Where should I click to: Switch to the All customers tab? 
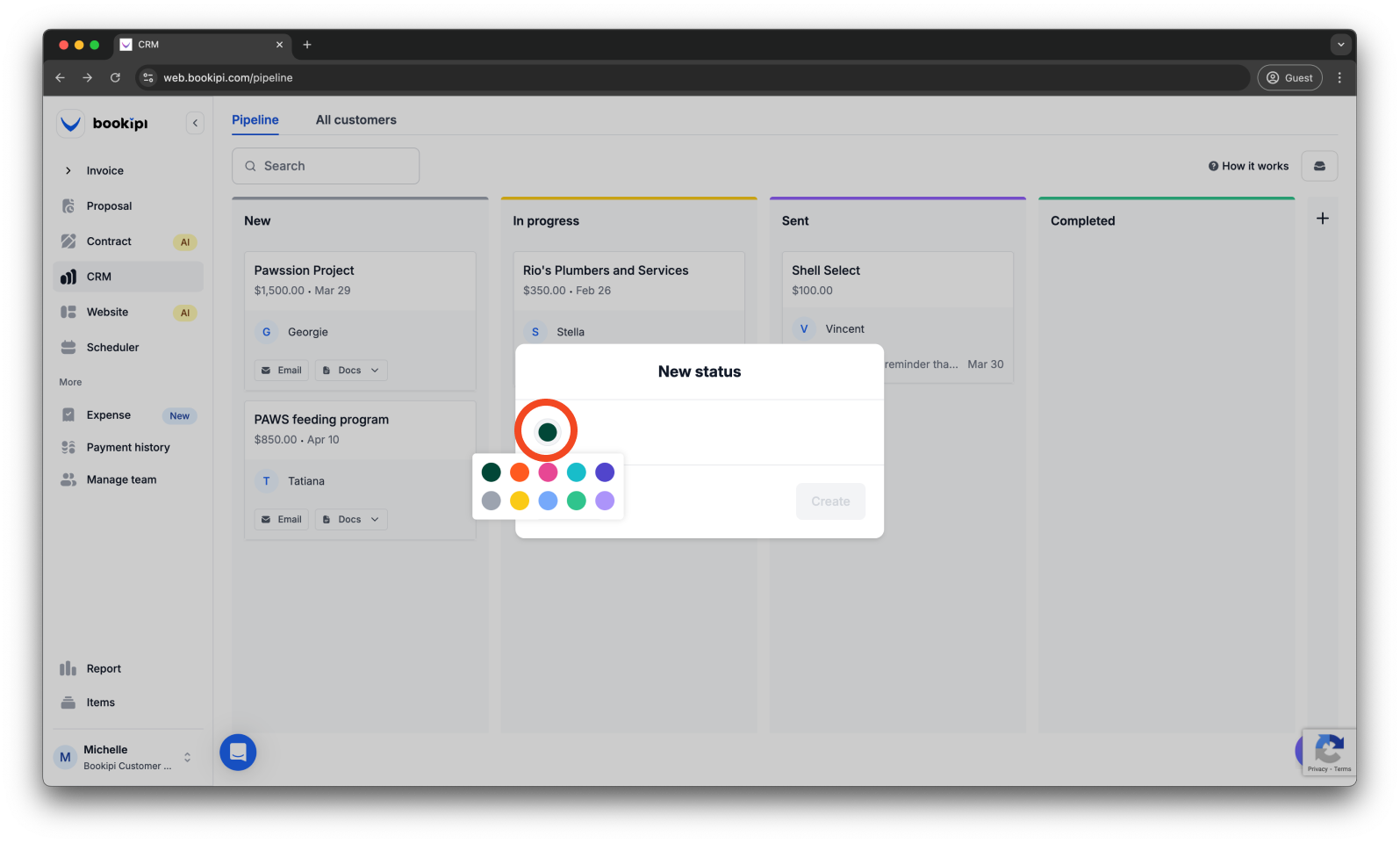[356, 119]
